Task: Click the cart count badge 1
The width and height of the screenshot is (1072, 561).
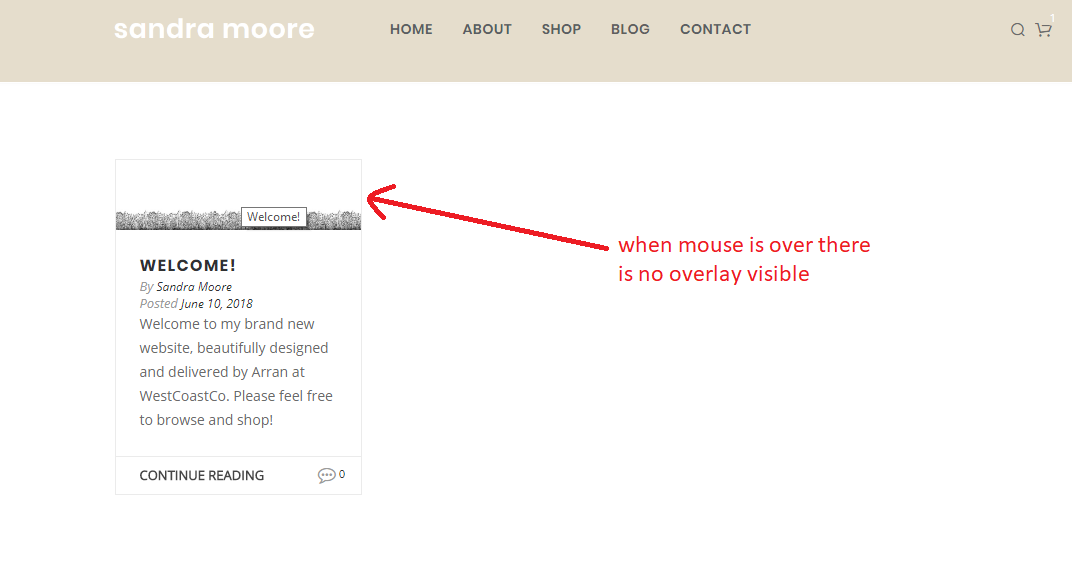Action: [1053, 18]
